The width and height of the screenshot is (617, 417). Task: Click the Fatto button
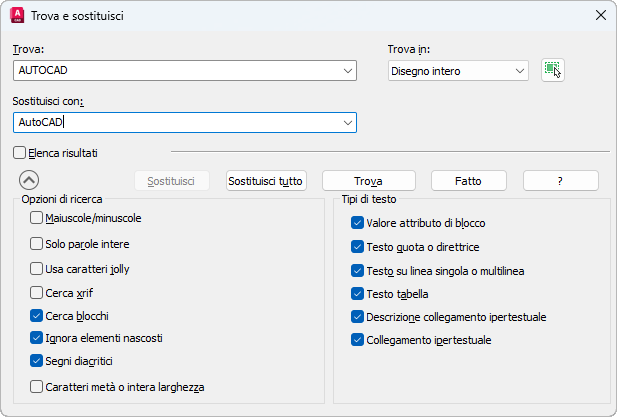click(x=468, y=181)
